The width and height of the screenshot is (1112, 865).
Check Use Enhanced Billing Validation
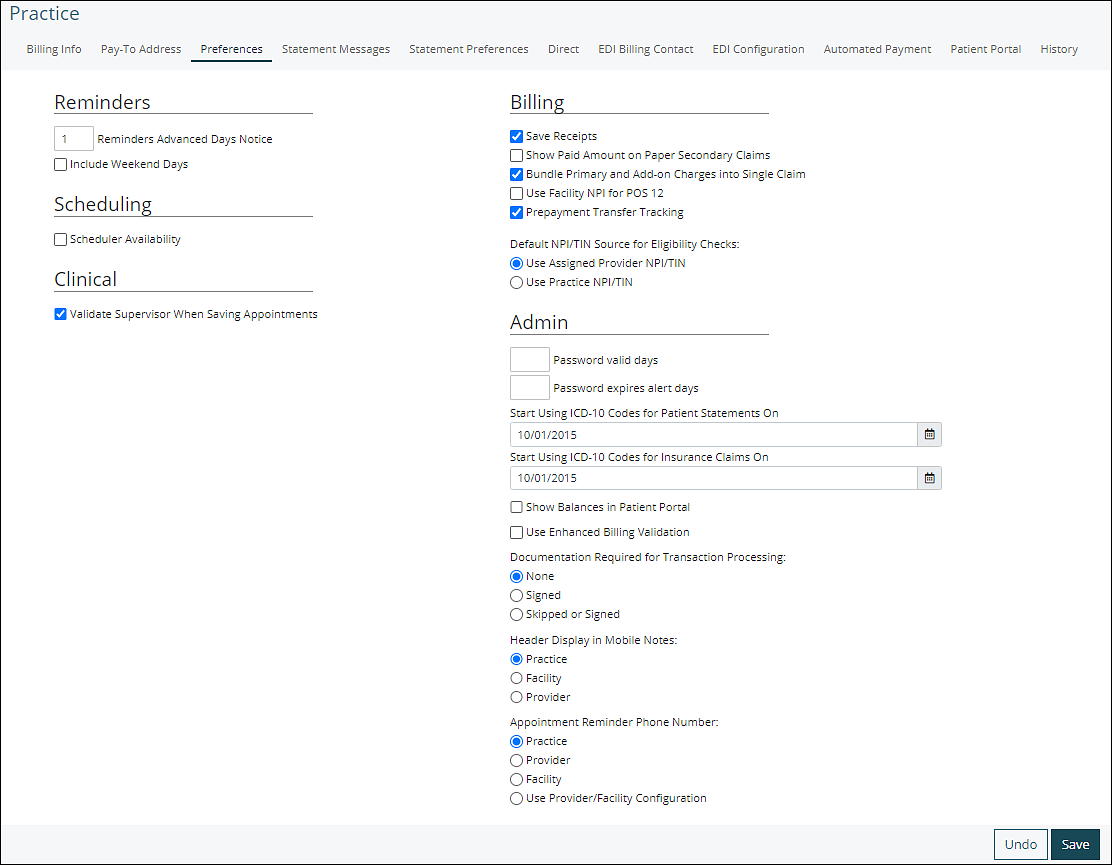tap(516, 532)
